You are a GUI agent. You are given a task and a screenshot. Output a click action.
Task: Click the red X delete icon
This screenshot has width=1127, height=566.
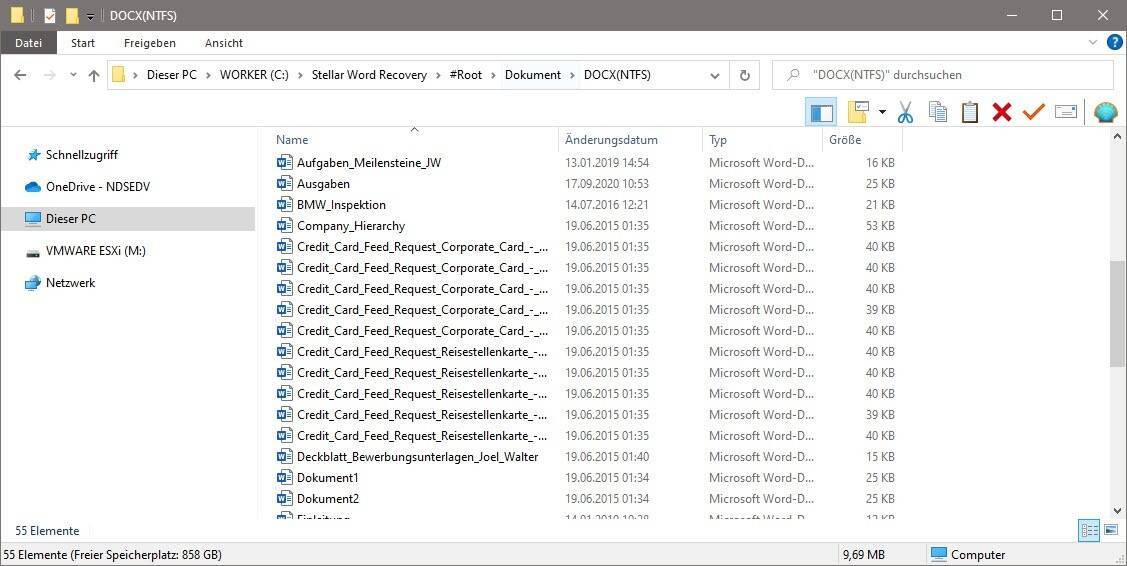[1001, 112]
